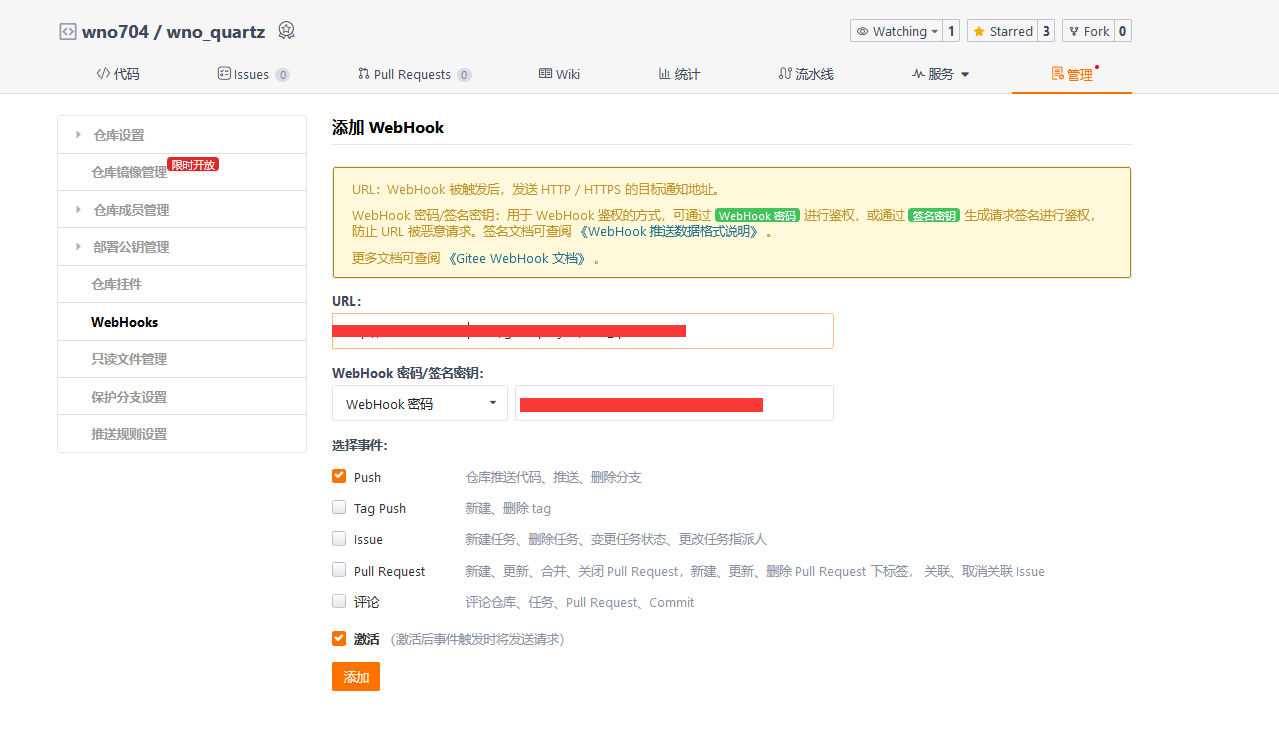
Task: Open the 流水线 pipeline tab
Action: 806,74
